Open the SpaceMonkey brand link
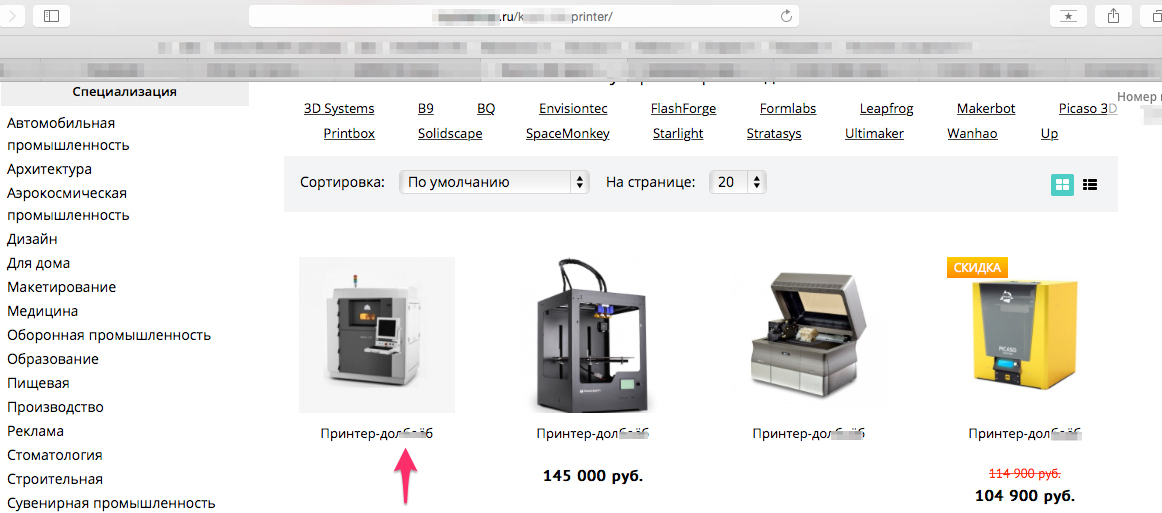The height and width of the screenshot is (513, 1162). (x=568, y=134)
